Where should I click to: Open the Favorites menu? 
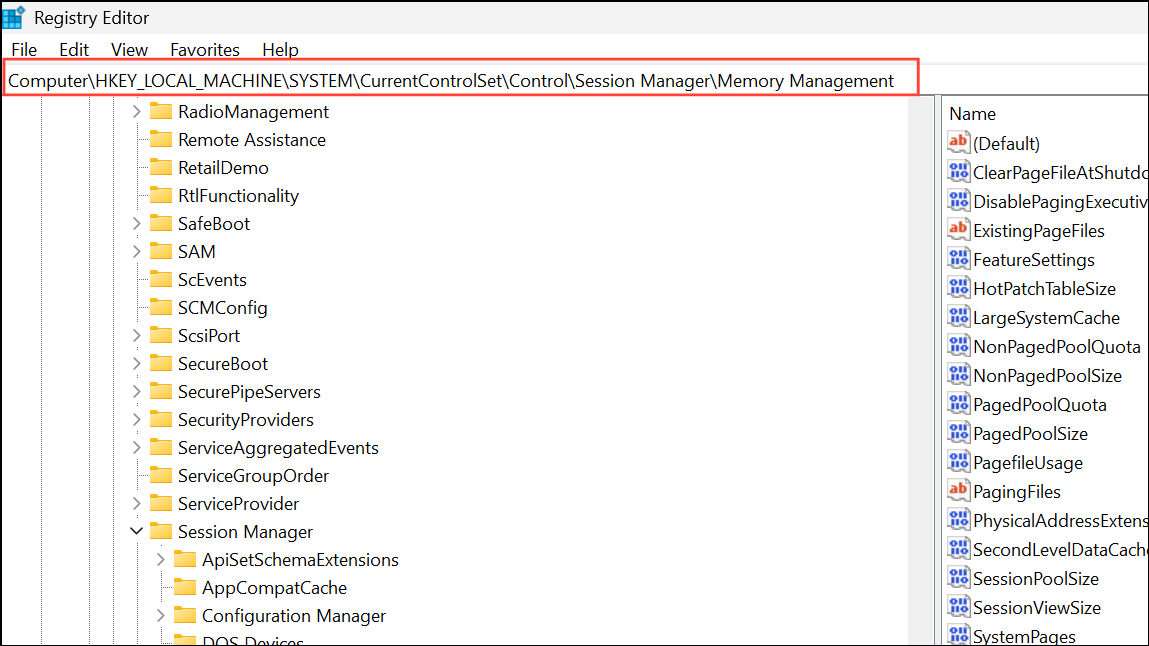click(x=204, y=49)
